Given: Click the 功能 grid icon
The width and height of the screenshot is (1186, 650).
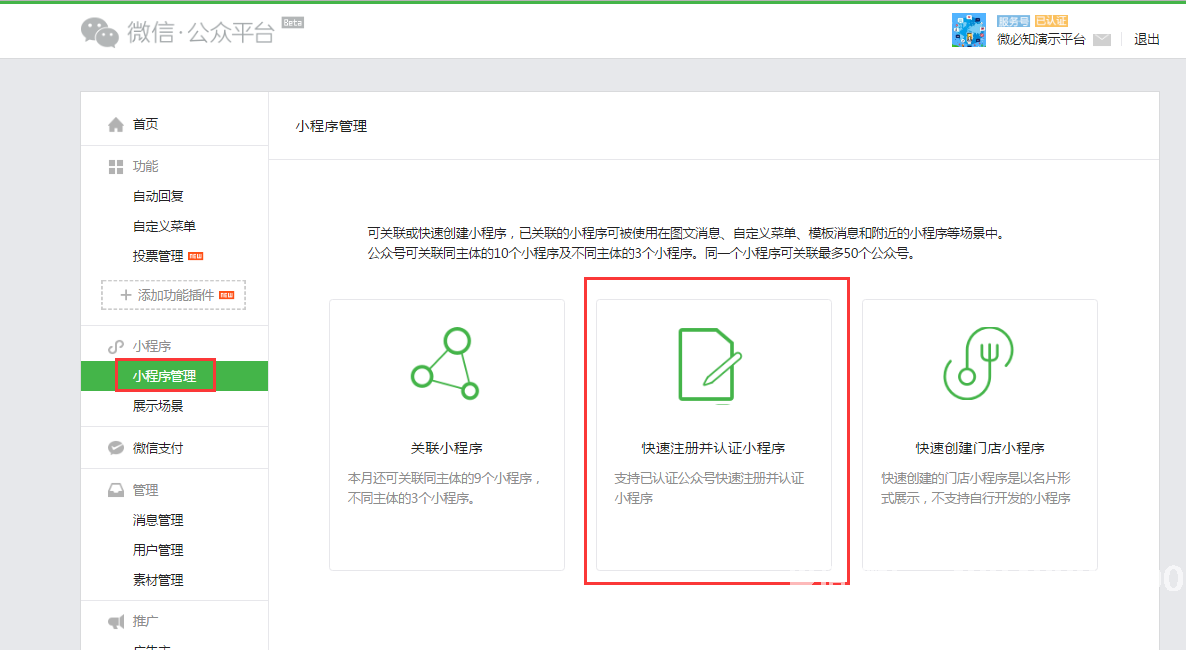Looking at the screenshot, I should coord(116,166).
